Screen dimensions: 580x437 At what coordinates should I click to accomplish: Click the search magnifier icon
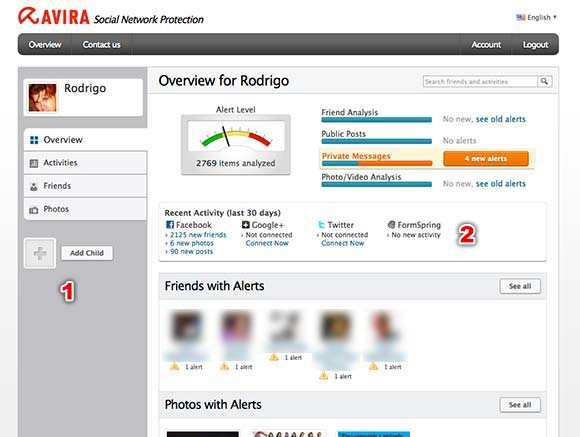544,81
